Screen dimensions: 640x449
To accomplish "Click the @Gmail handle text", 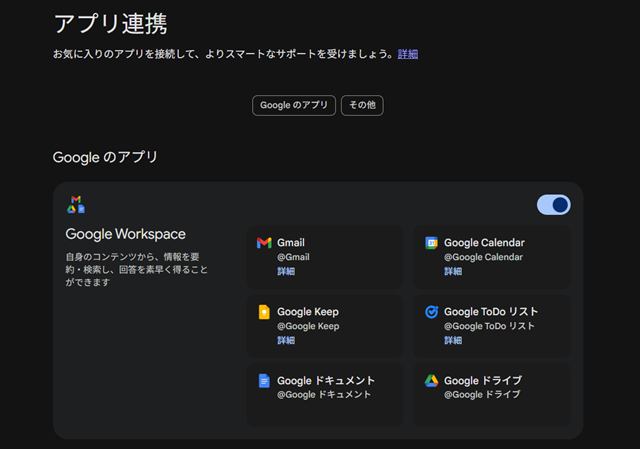I will point(293,257).
